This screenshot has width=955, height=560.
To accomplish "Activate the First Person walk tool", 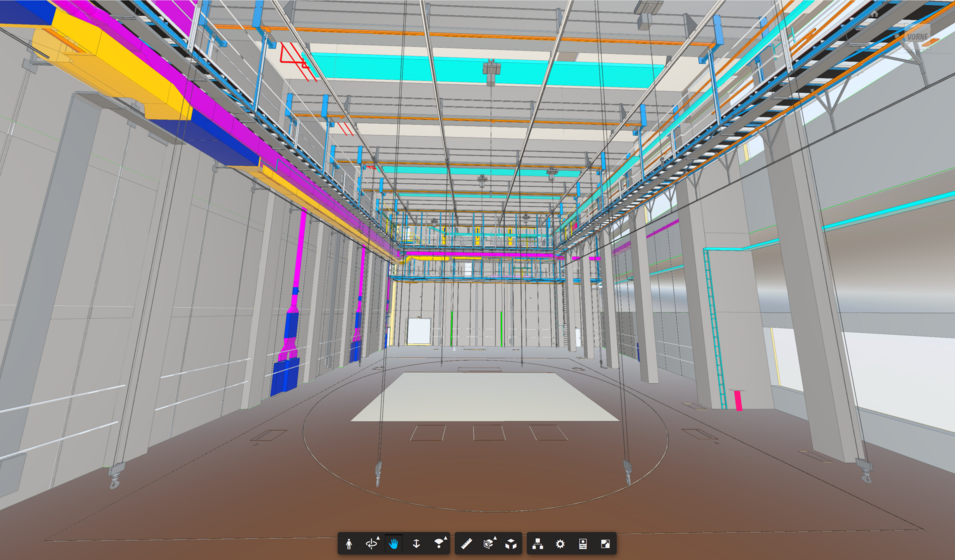I will point(349,544).
